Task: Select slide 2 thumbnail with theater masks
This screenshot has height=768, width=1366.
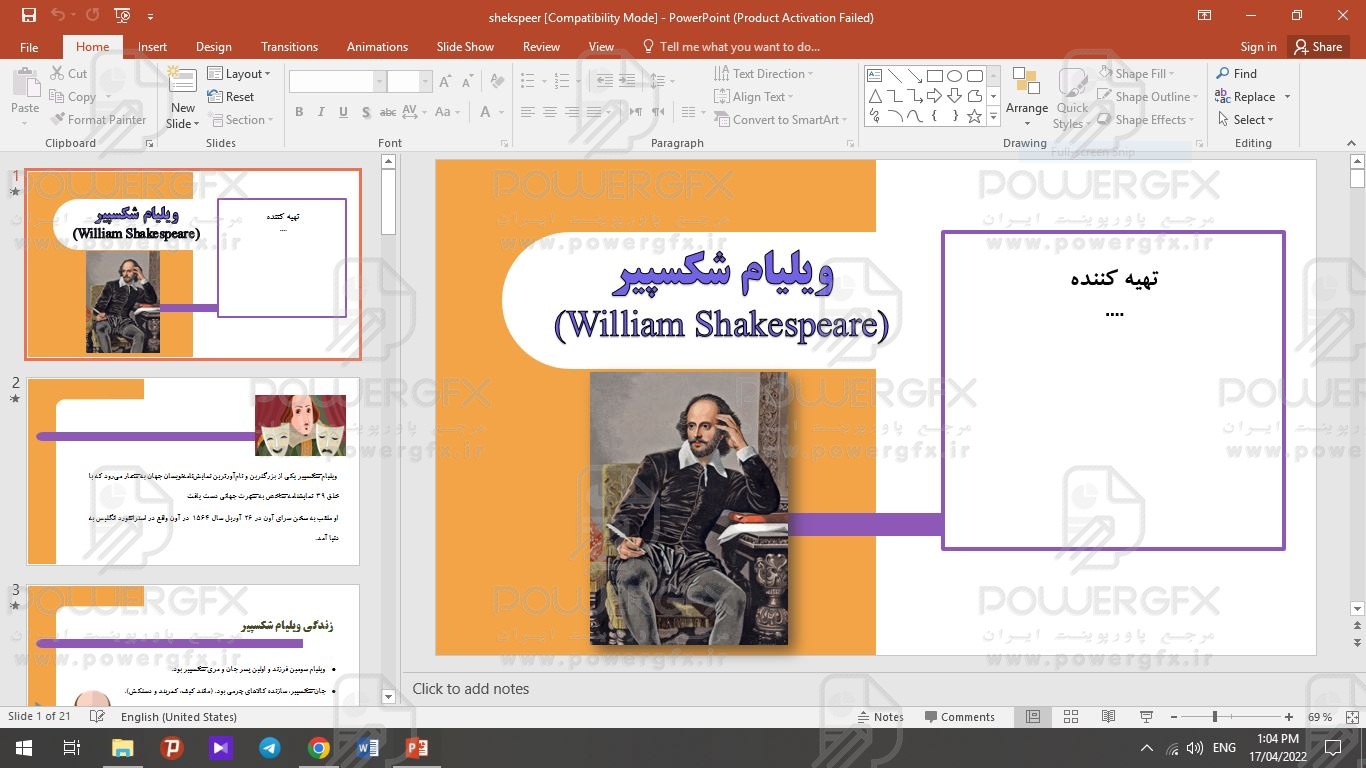Action: tap(192, 471)
